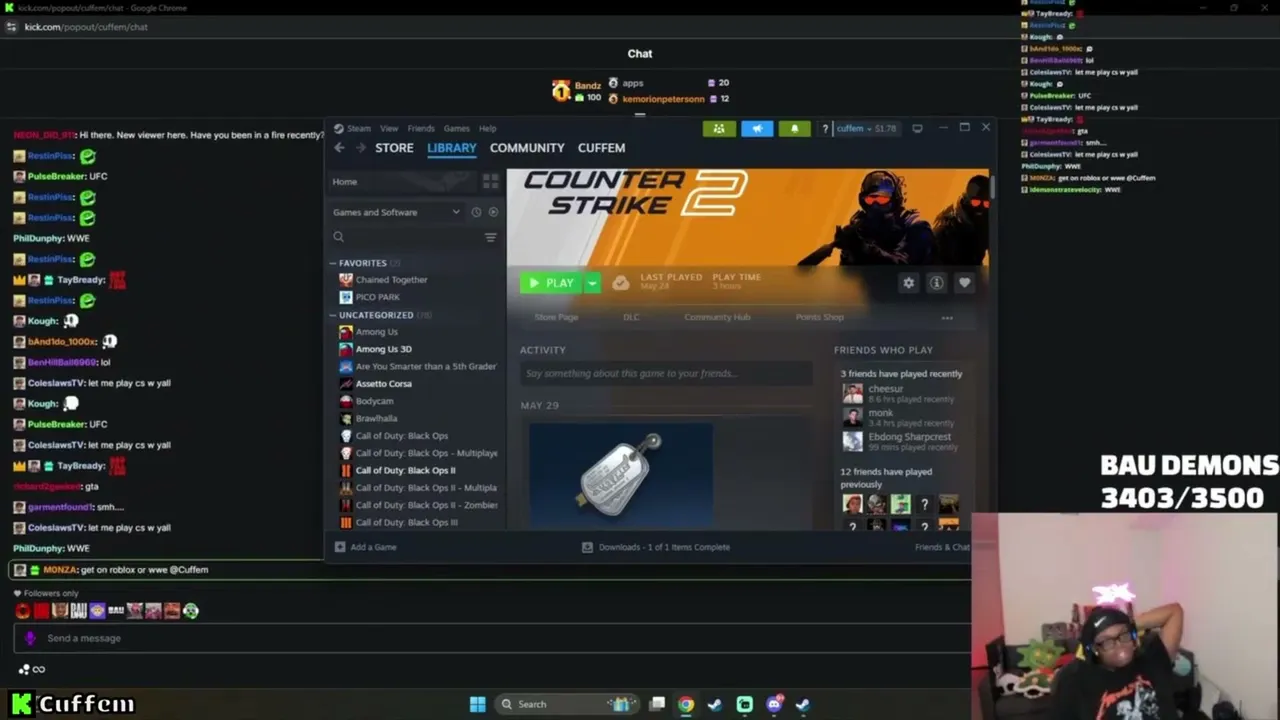The image size is (1280, 720).
Task: Click the activity status input box
Action: [666, 373]
